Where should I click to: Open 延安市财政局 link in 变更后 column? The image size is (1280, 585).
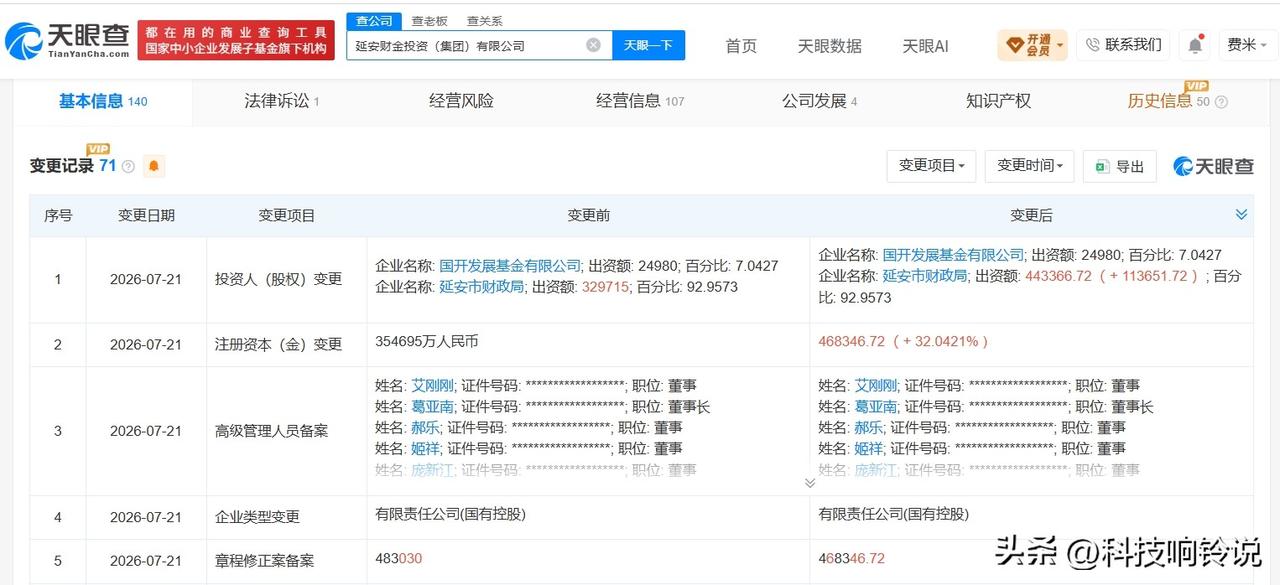click(926, 276)
